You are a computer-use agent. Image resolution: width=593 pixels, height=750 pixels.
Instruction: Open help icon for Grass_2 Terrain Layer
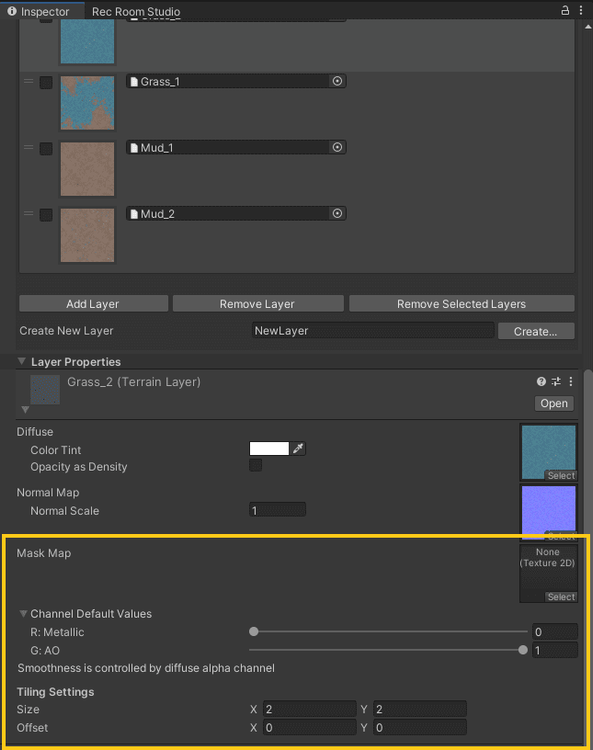coord(541,381)
